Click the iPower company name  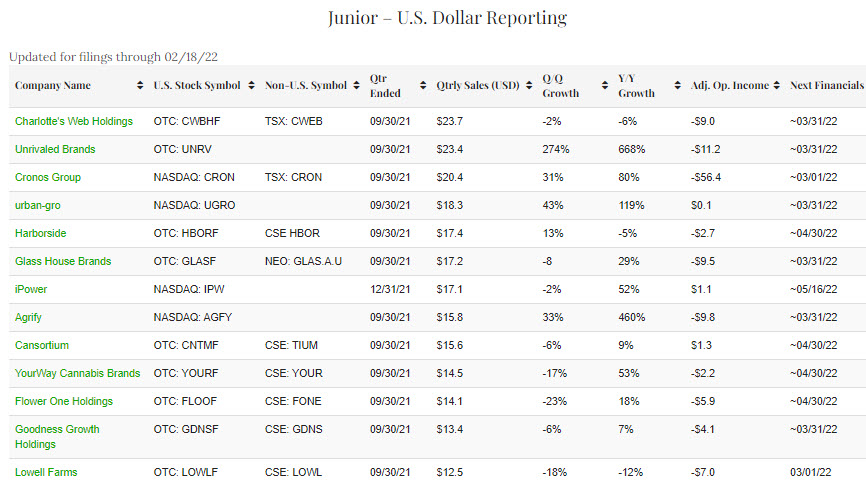[31, 289]
